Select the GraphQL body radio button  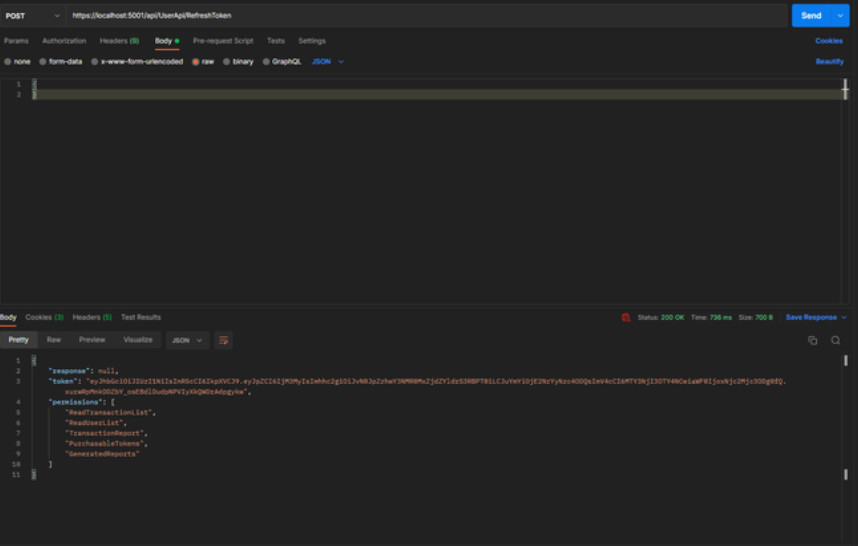pyautogui.click(x=267, y=62)
